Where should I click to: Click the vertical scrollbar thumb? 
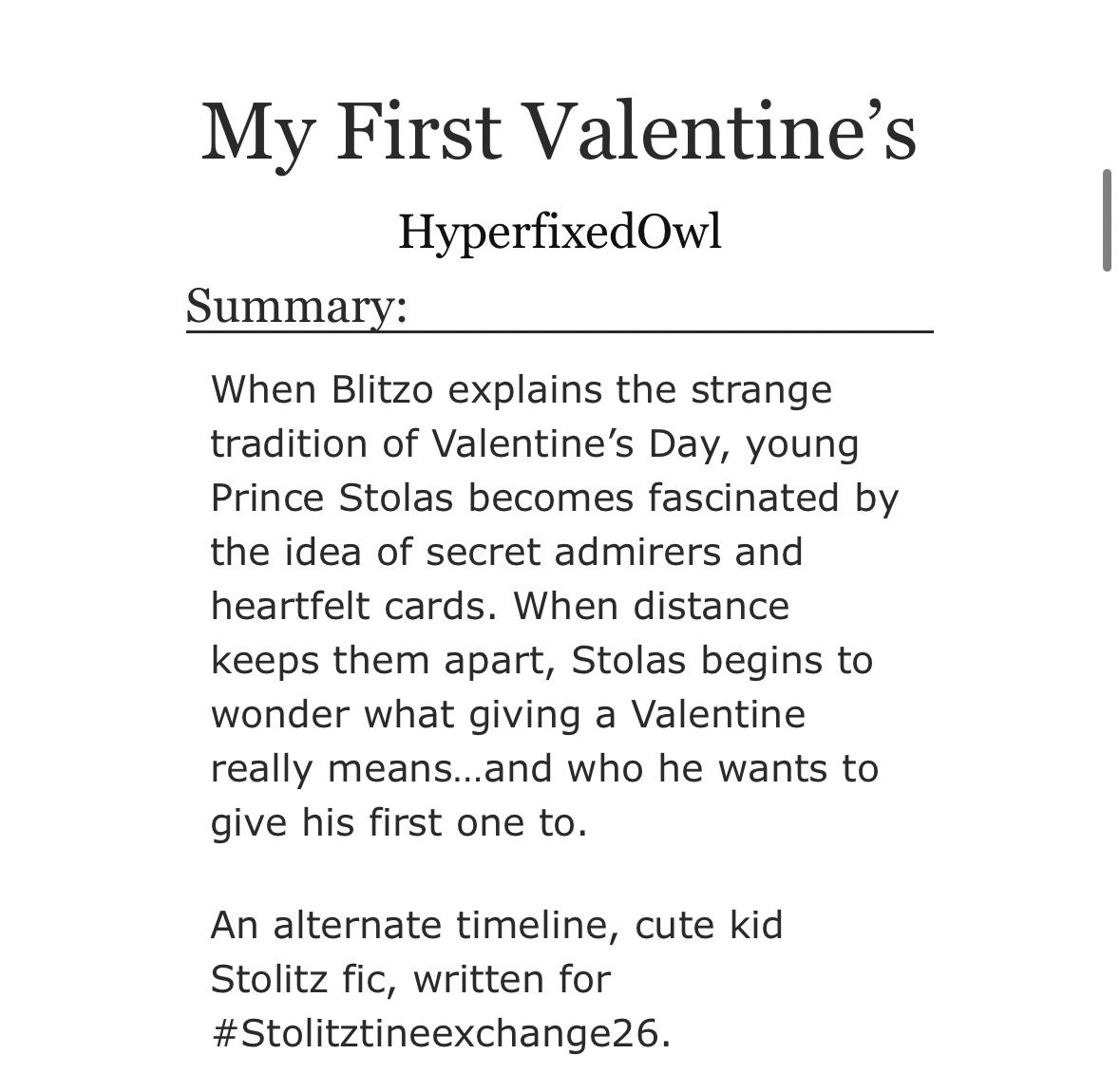1107,220
